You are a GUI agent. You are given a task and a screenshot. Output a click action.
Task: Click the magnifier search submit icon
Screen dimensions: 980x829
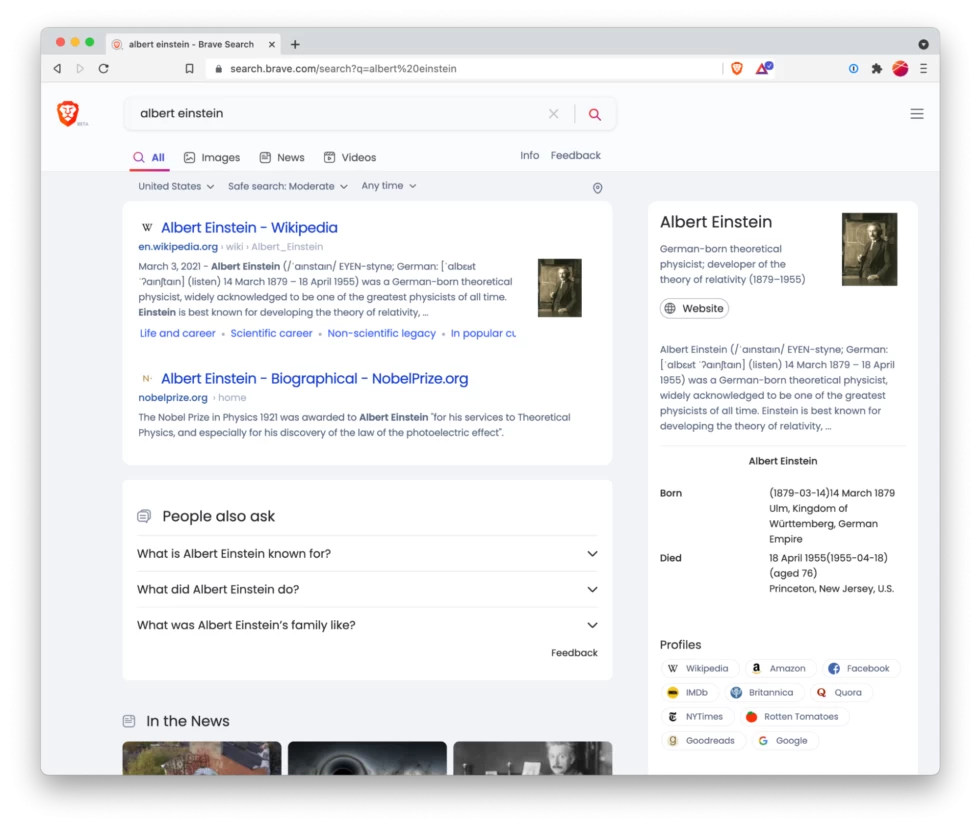point(595,114)
